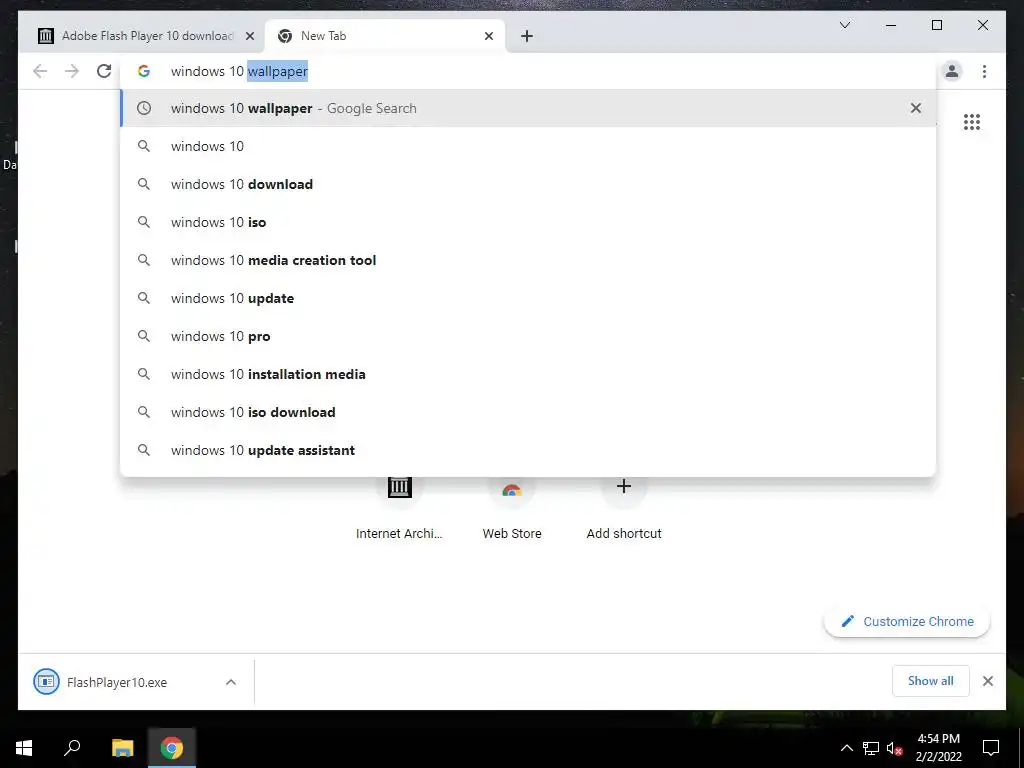The width and height of the screenshot is (1024, 768).
Task: Open Windows taskbar search
Action: (72, 748)
